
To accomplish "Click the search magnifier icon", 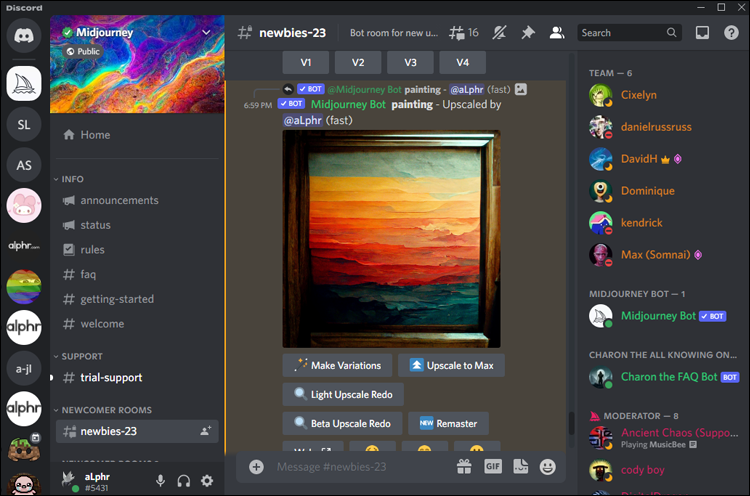I will (x=672, y=33).
